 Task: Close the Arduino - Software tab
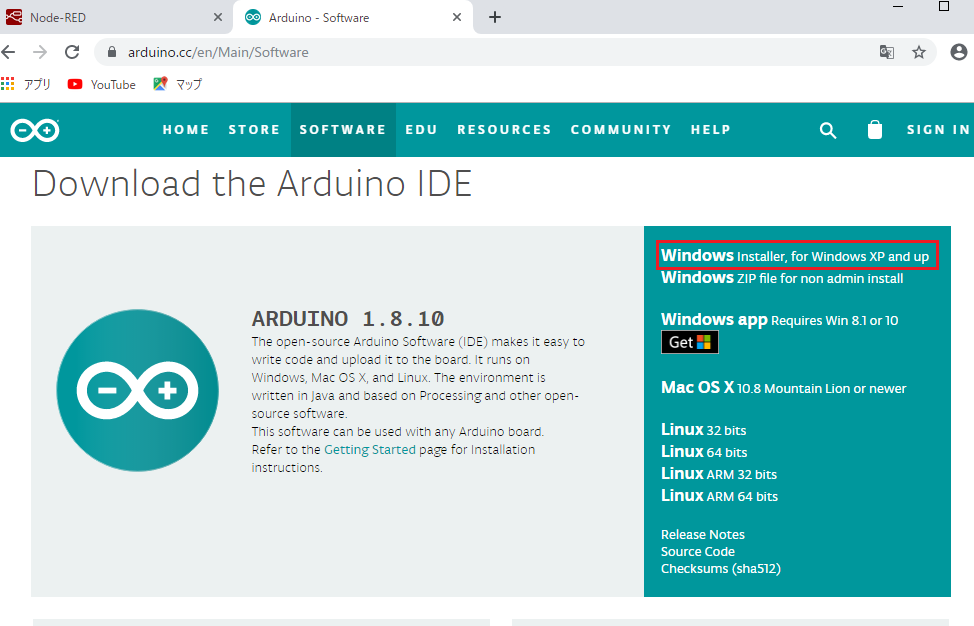[457, 17]
